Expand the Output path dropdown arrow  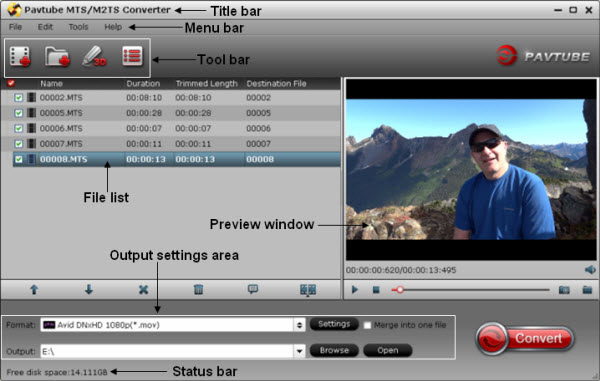pyautogui.click(x=299, y=351)
